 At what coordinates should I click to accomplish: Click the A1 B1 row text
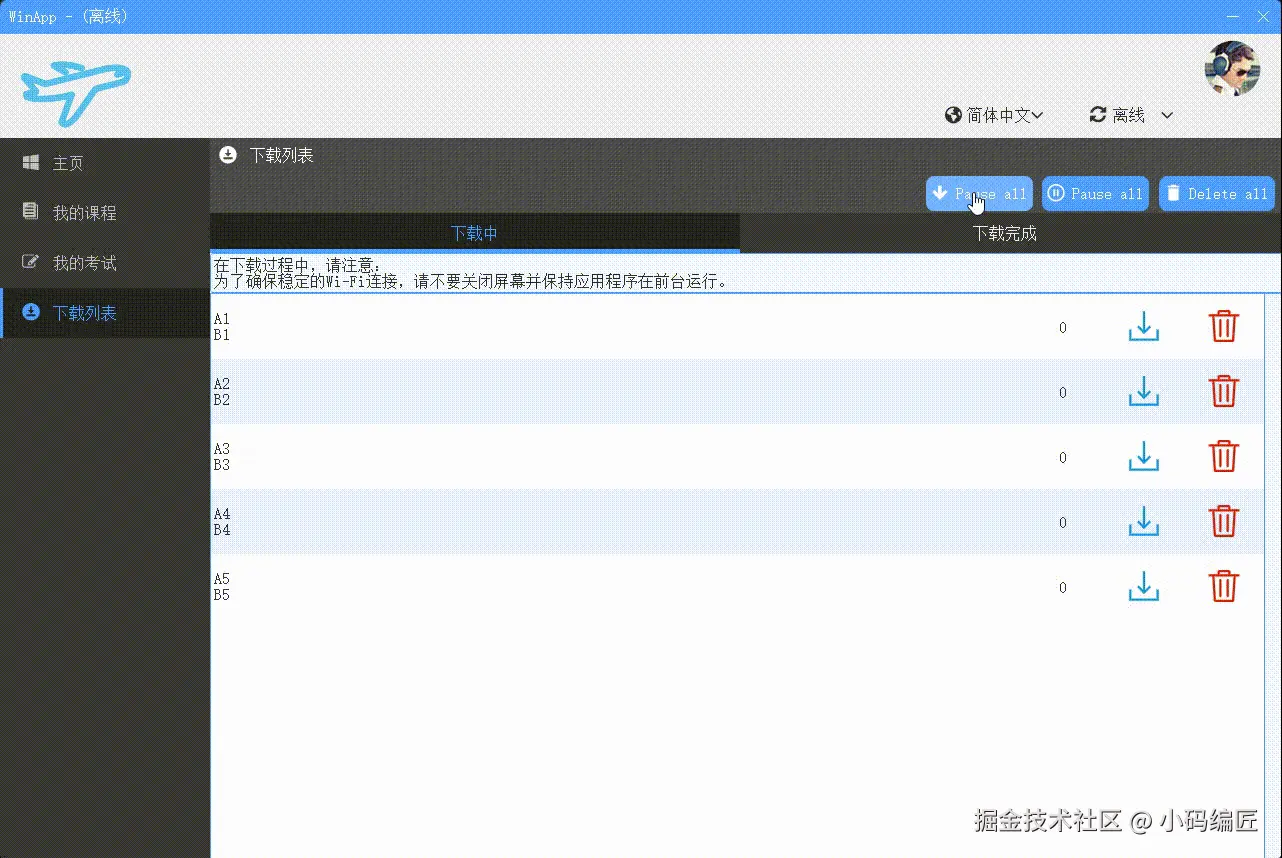[x=222, y=327]
